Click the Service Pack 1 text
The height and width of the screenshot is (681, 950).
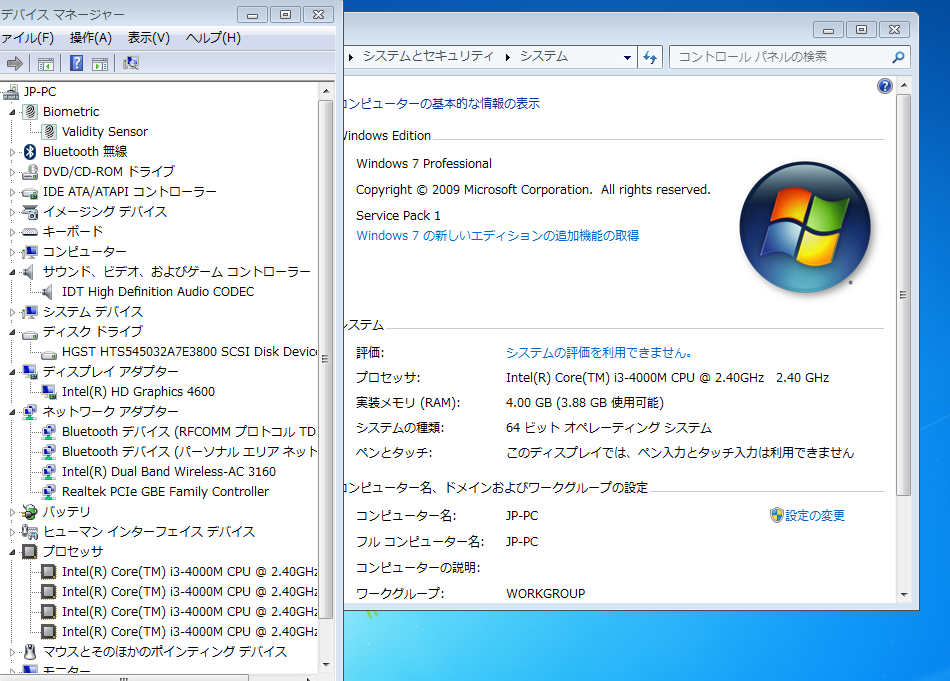pyautogui.click(x=398, y=216)
